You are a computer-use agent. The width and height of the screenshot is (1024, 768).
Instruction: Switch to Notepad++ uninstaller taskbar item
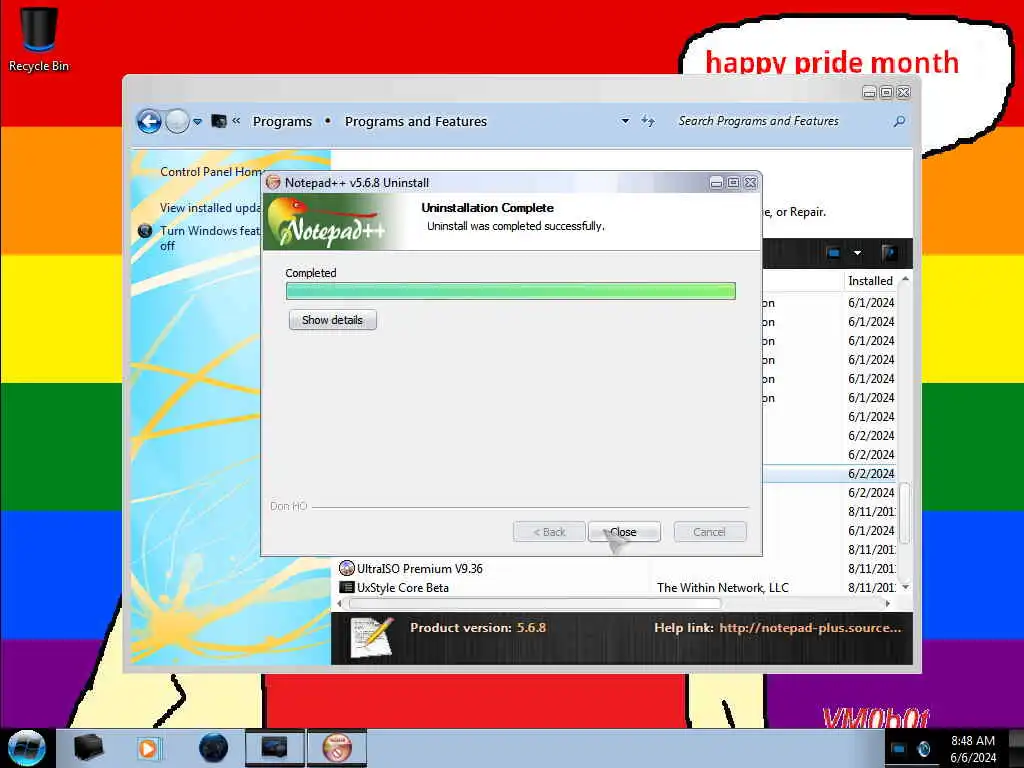(337, 748)
